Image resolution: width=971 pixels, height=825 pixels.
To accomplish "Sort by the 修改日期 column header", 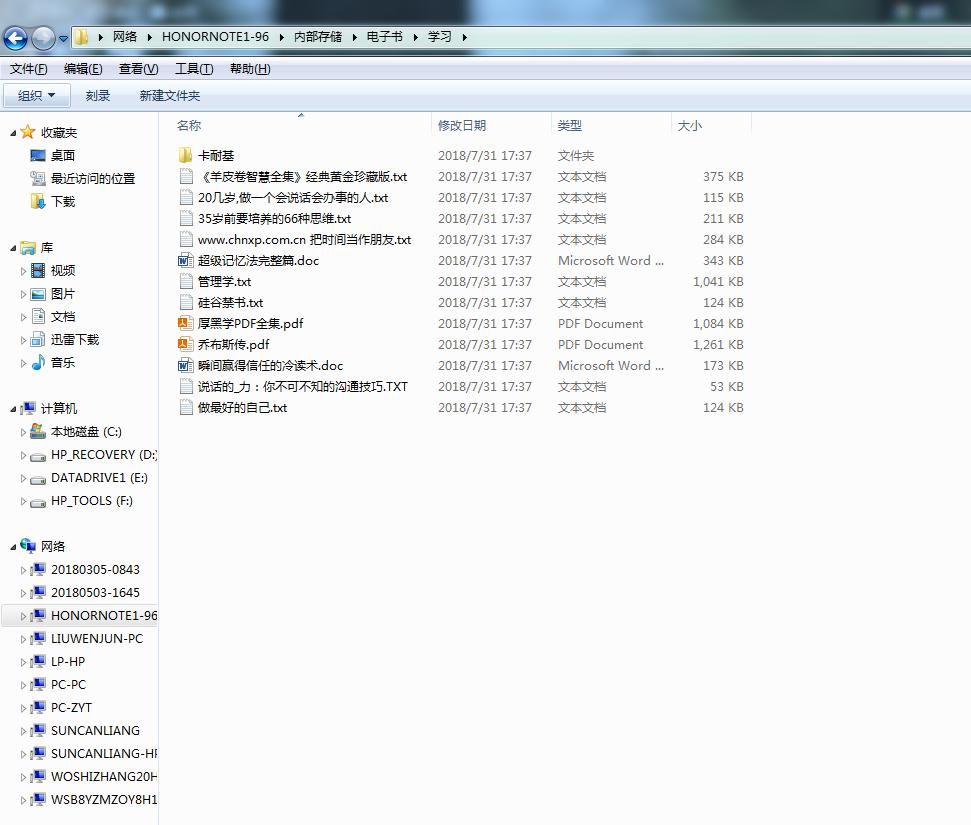I will (461, 126).
